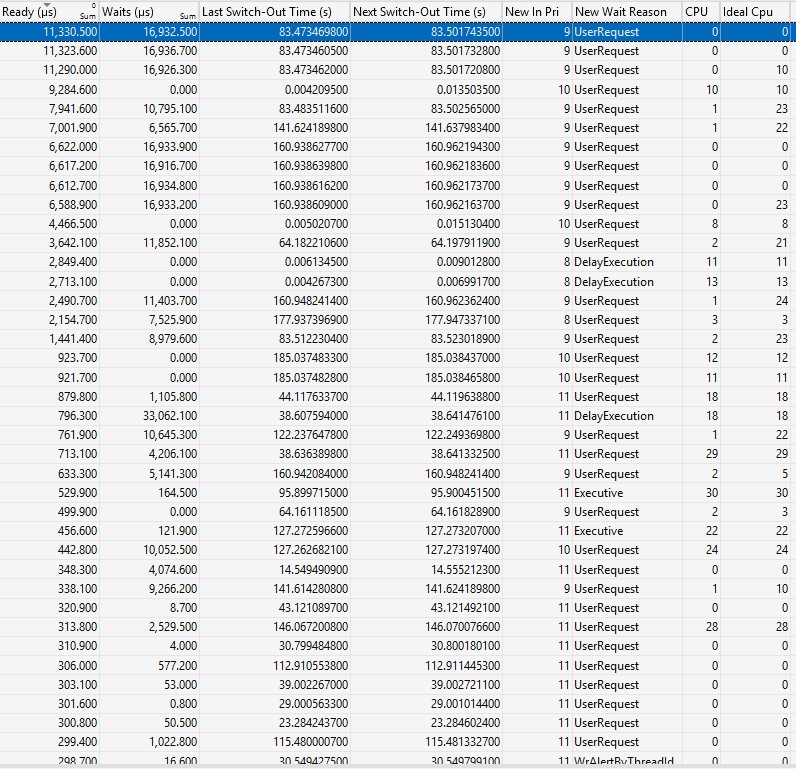Click the Ready value 633.300
796x769 pixels.
77,474
